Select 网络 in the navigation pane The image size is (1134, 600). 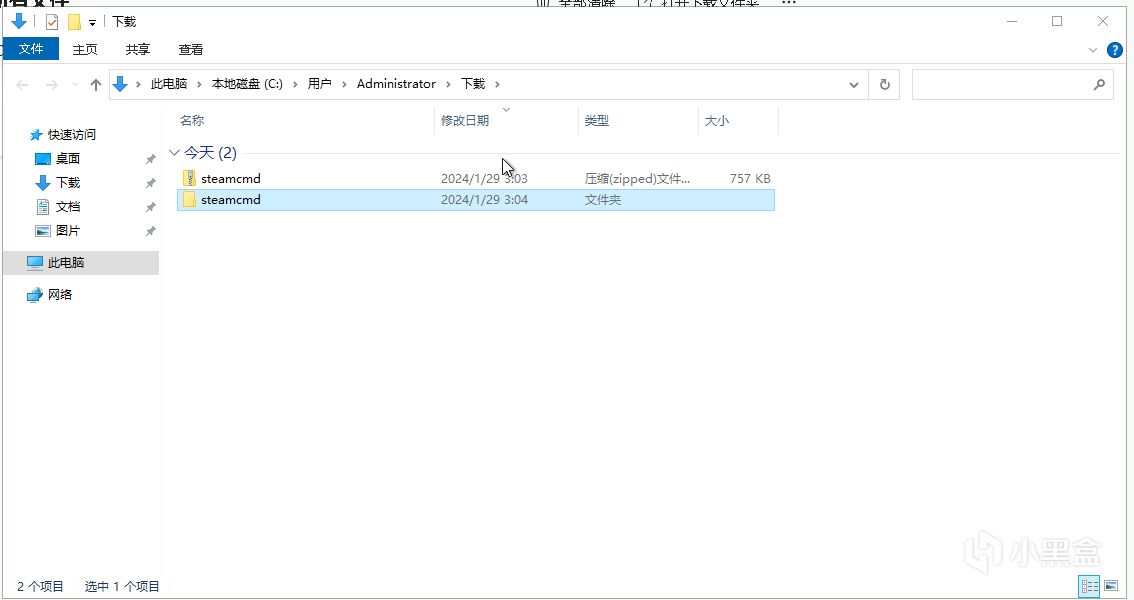click(60, 294)
